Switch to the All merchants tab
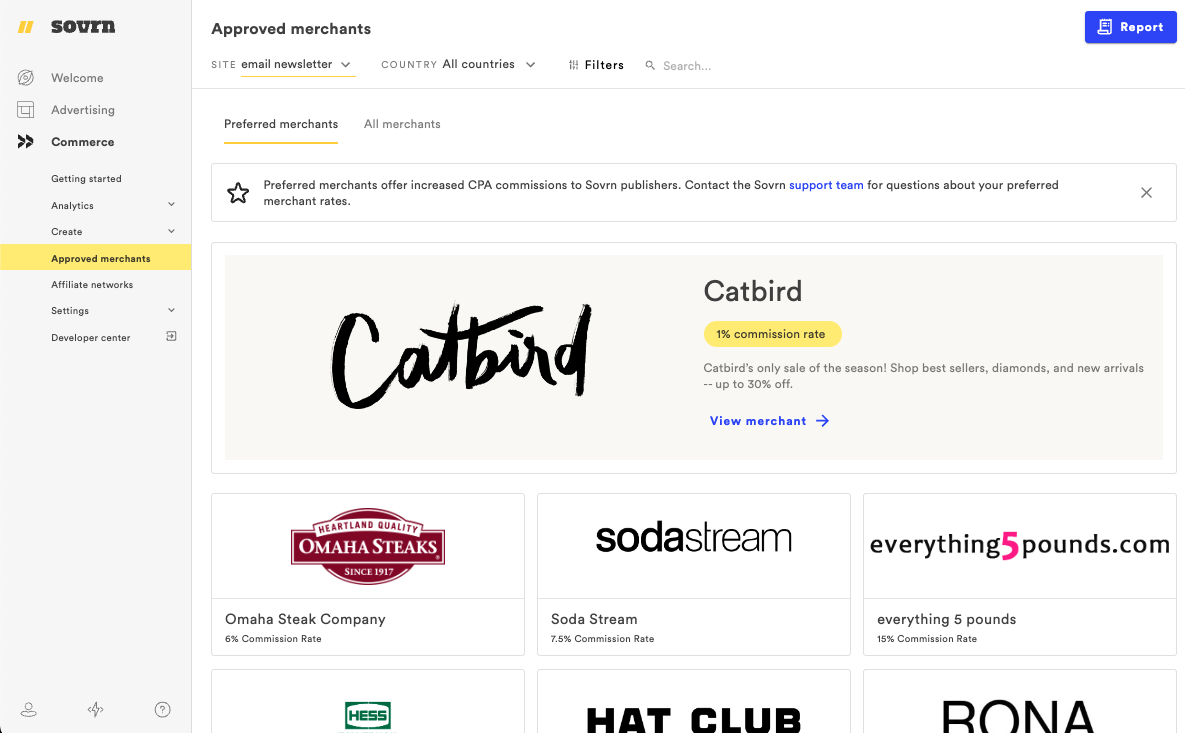Screen dimensions: 1185x733 point(402,124)
